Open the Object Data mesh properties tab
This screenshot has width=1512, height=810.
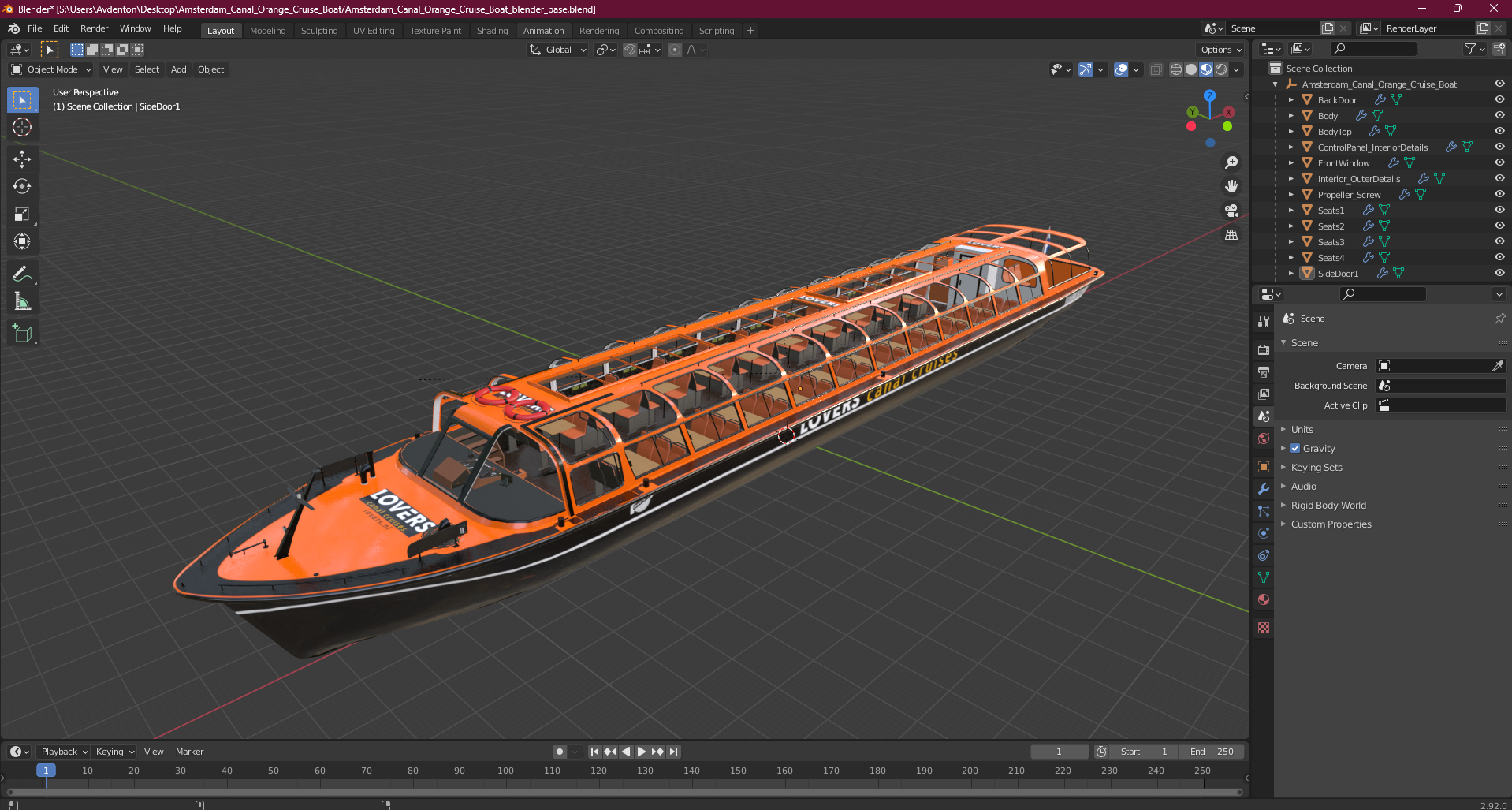[x=1264, y=577]
